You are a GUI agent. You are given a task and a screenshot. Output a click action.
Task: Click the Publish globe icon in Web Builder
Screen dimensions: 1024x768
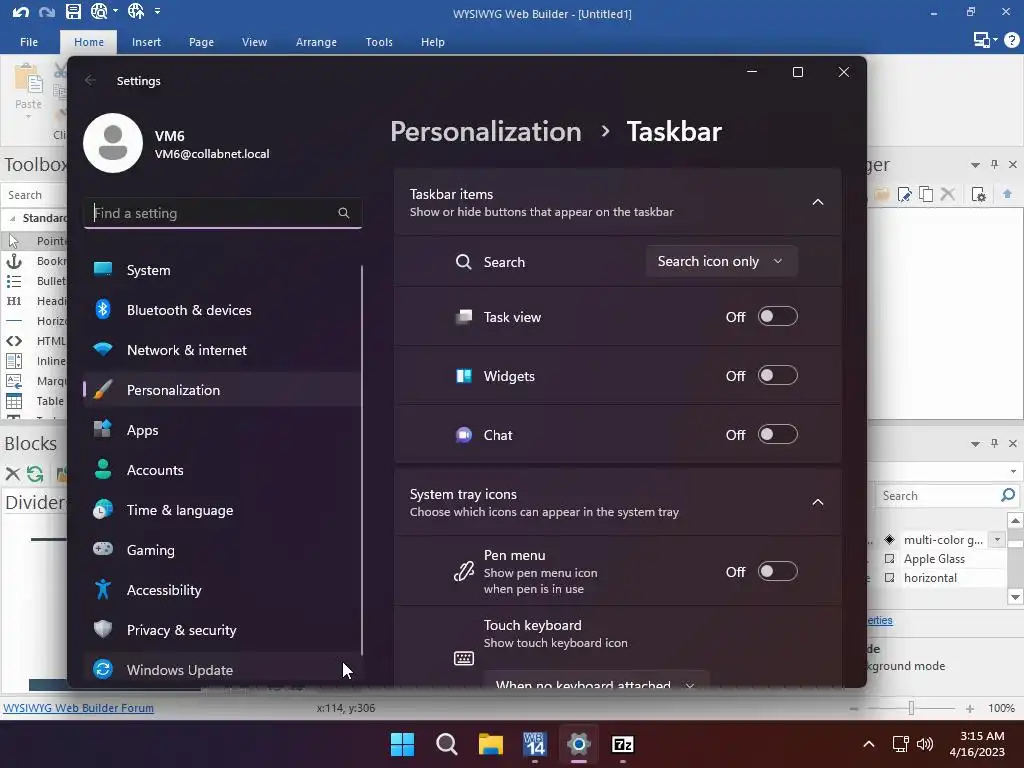[x=136, y=11]
